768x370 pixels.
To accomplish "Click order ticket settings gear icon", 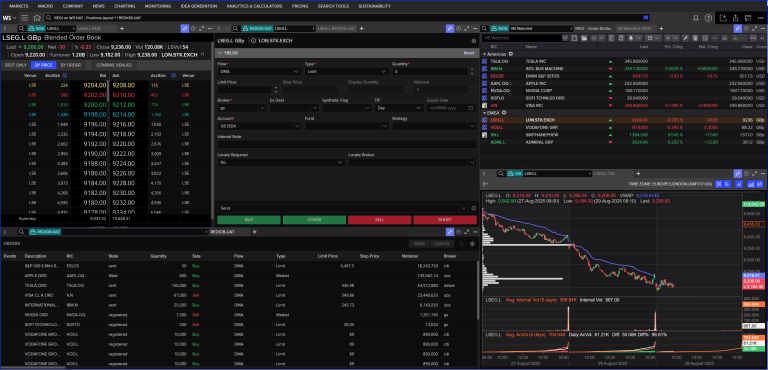I will click(x=473, y=41).
